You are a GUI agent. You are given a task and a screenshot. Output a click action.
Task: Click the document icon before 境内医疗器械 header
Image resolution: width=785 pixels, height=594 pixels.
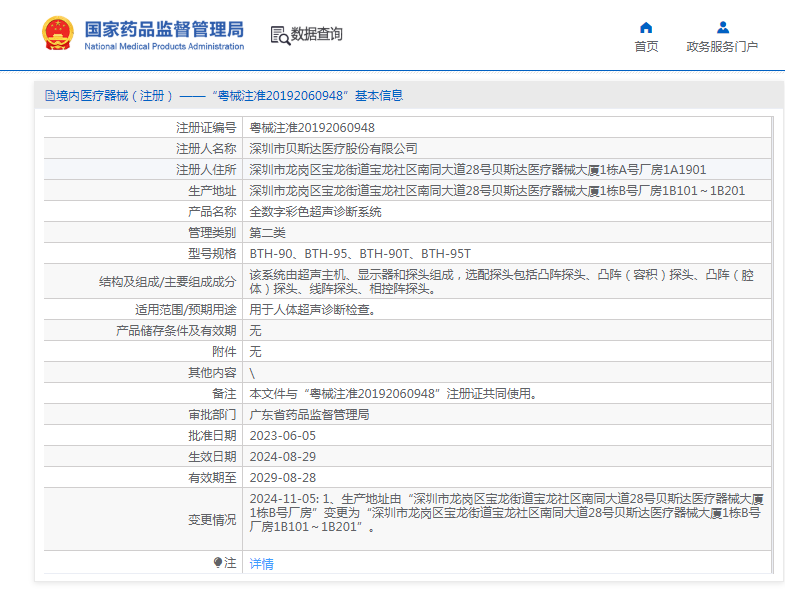pyautogui.click(x=49, y=96)
